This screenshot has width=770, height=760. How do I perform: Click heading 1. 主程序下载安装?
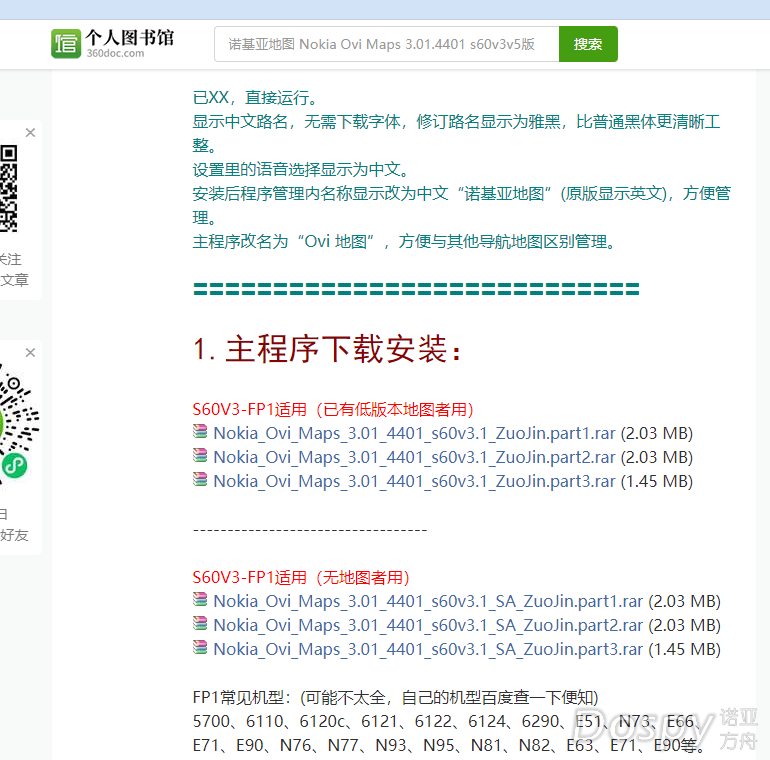[x=328, y=350]
